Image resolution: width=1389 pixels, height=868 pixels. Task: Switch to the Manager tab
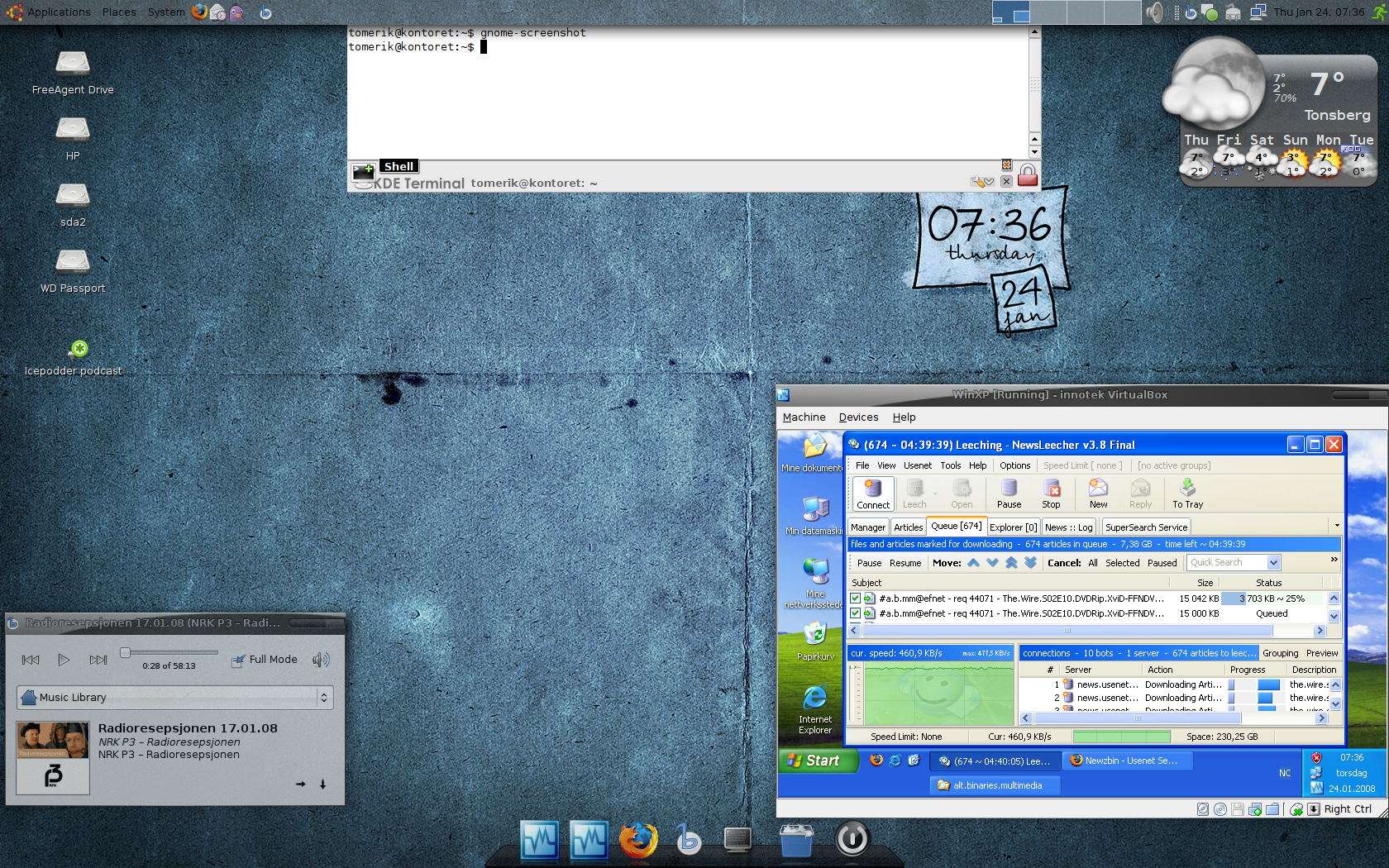pyautogui.click(x=867, y=527)
